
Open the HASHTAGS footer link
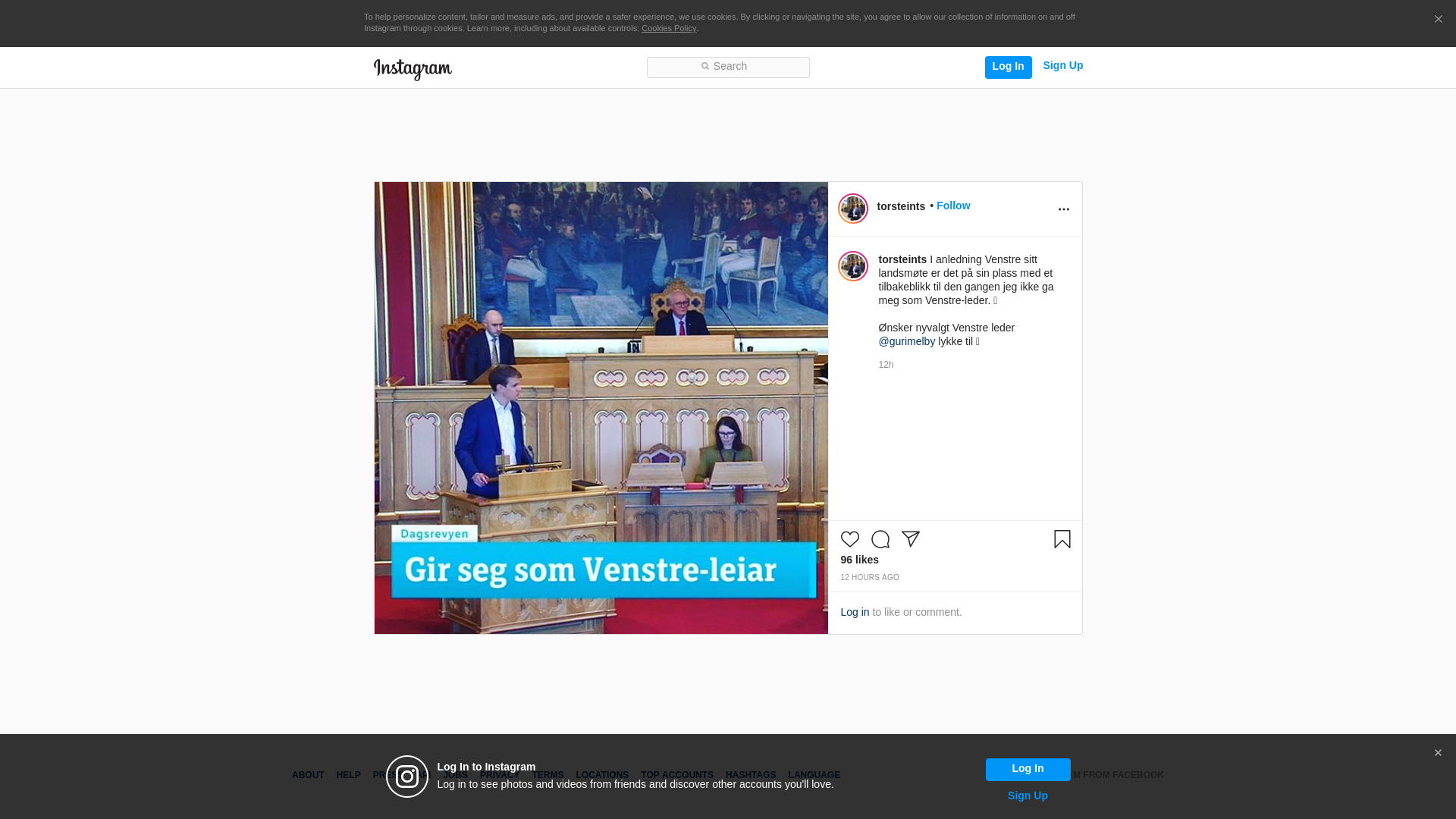(x=751, y=775)
